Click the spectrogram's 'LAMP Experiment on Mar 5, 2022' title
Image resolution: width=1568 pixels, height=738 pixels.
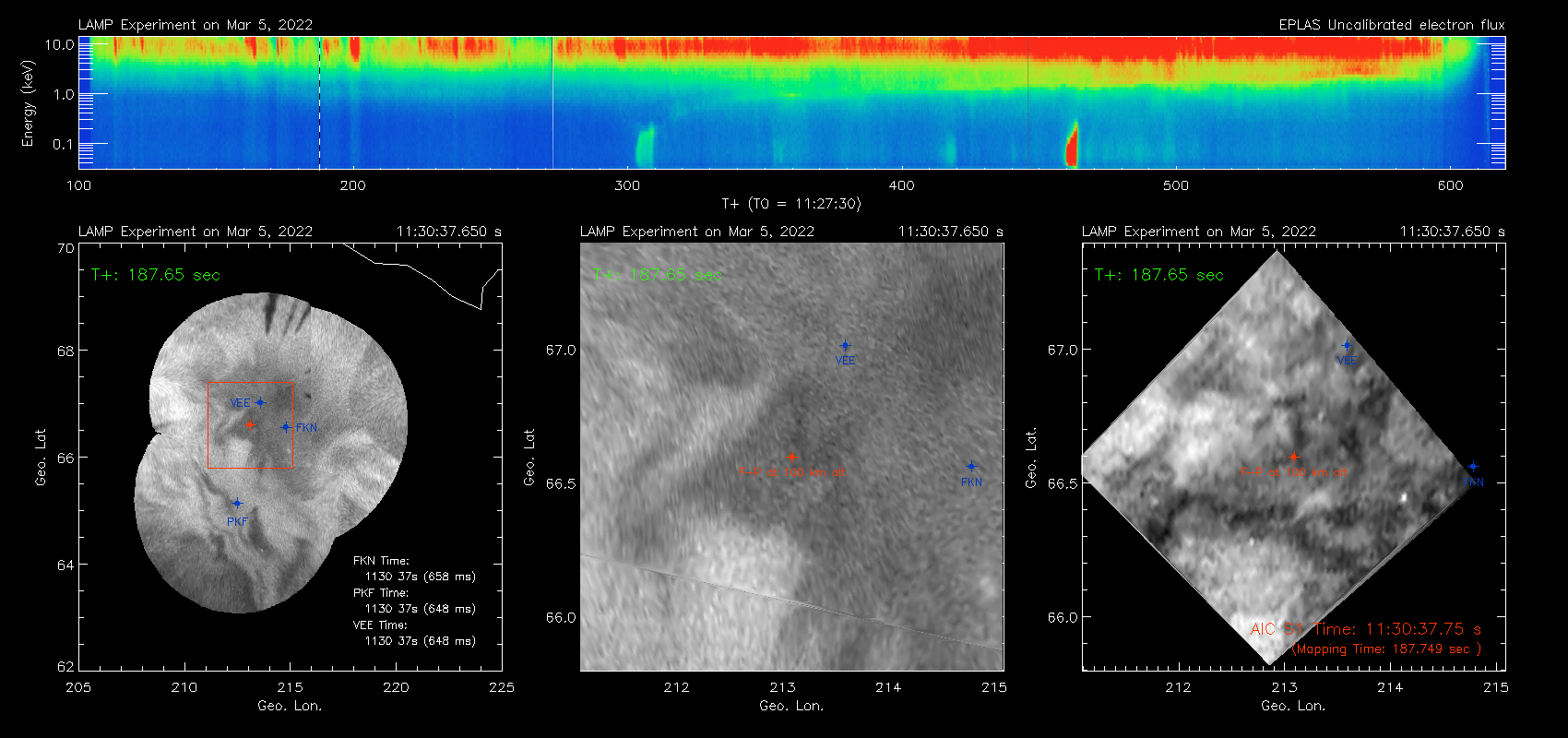pos(196,25)
